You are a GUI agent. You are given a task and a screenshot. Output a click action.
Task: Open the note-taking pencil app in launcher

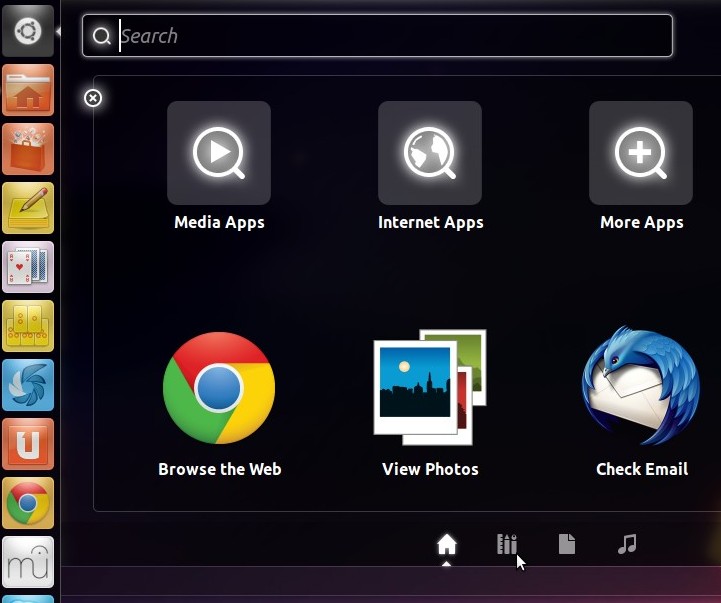pos(28,208)
